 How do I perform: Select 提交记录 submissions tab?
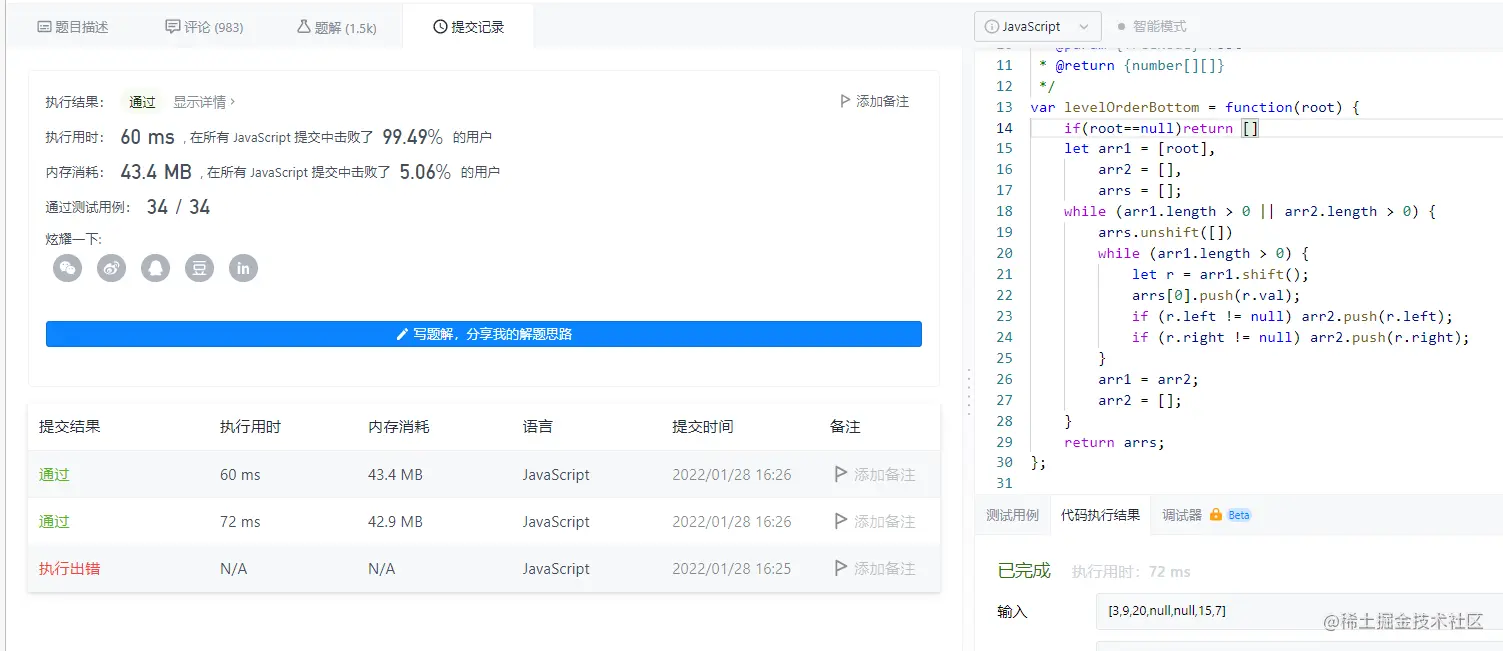[x=468, y=27]
